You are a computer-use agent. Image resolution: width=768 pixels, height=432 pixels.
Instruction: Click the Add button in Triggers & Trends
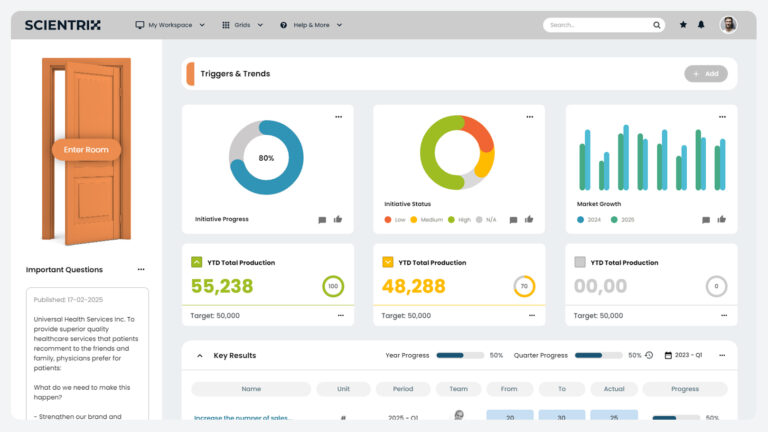point(706,73)
